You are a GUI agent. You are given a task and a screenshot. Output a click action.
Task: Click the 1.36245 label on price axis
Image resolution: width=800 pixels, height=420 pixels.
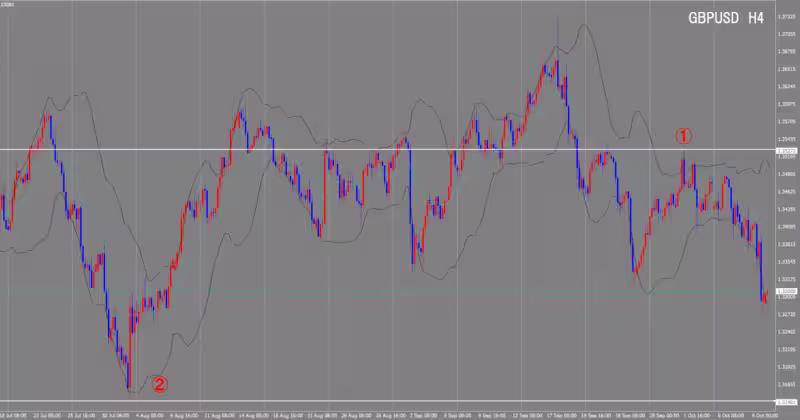785,86
